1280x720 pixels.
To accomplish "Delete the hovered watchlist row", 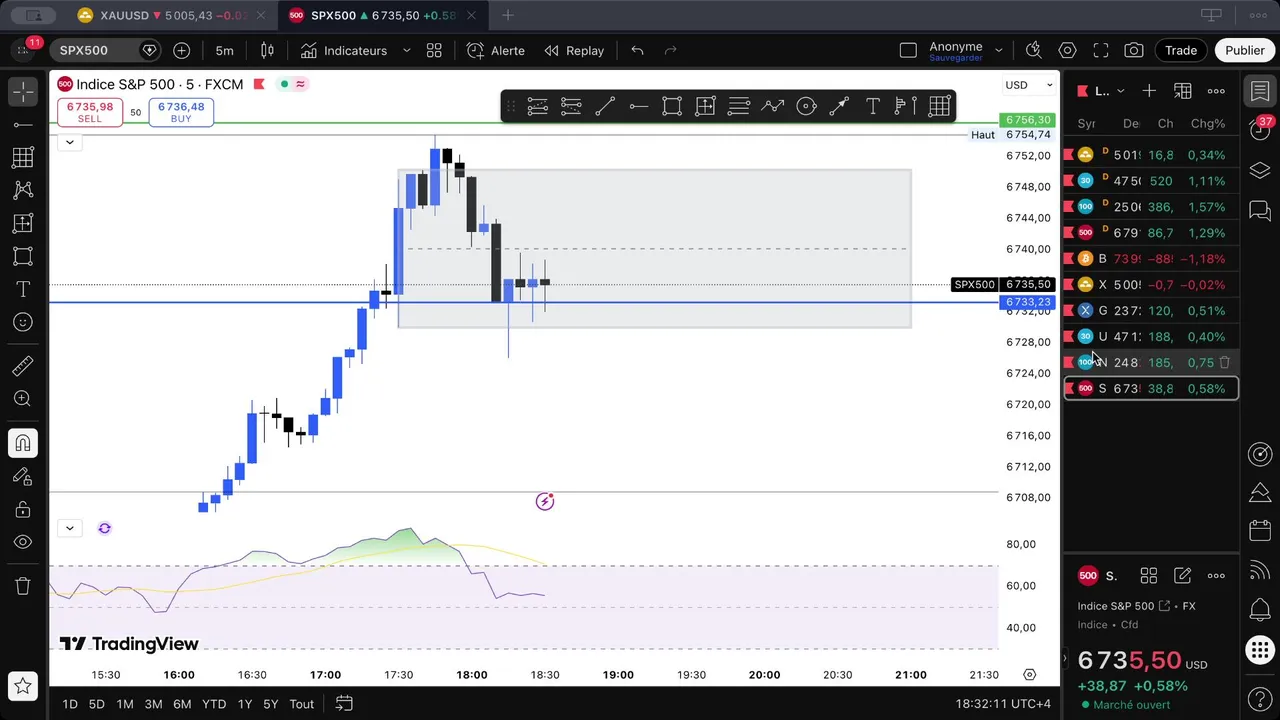I will (1225, 363).
